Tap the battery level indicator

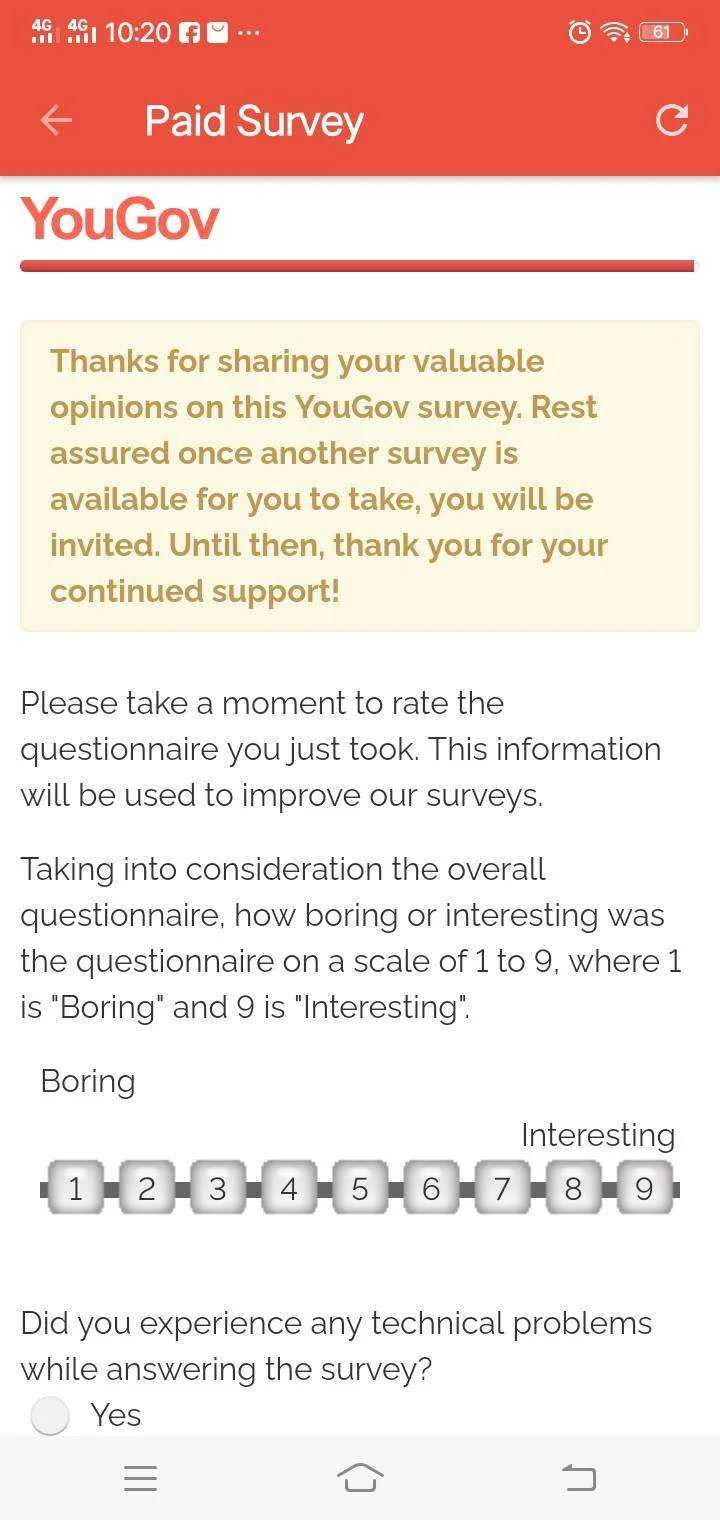[663, 33]
